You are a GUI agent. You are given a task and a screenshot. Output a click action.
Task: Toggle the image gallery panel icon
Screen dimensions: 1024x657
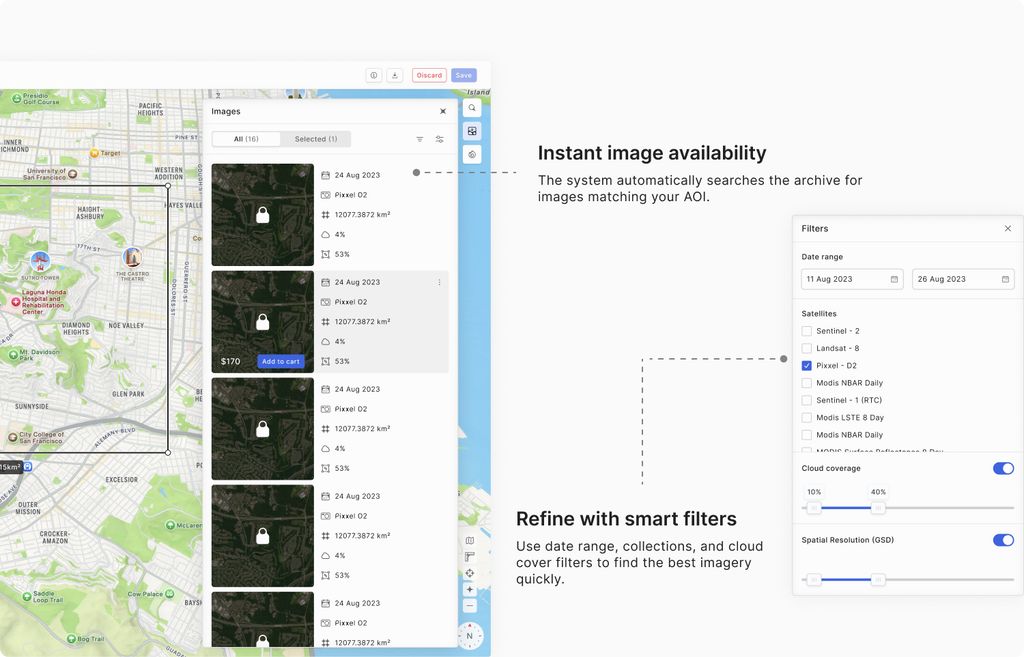coord(472,131)
